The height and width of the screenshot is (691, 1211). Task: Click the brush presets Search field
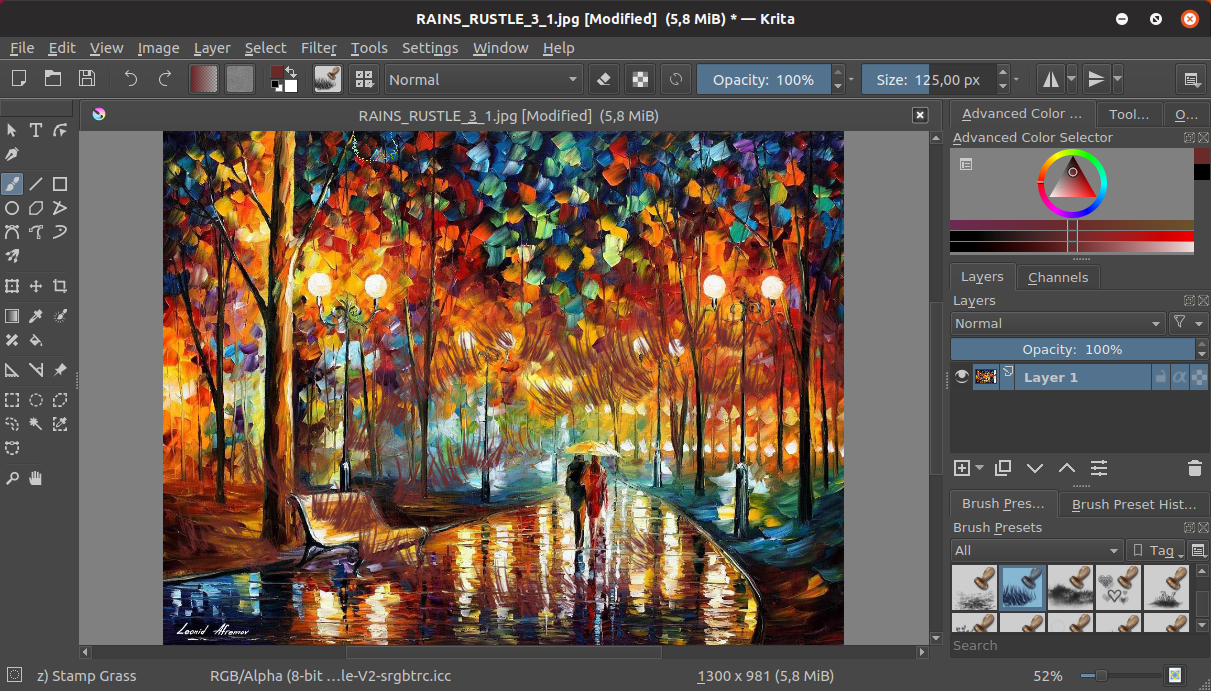1065,645
